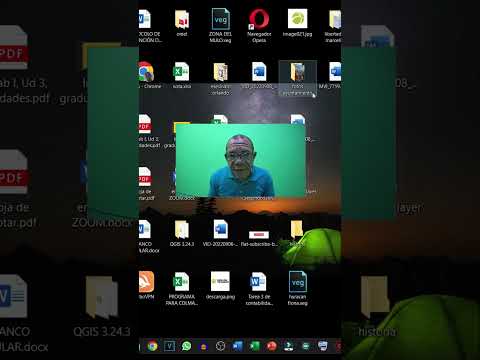Screen dimensions: 480x360
Task: Switch to Vegas Pro in the taskbar
Action: coord(169,346)
